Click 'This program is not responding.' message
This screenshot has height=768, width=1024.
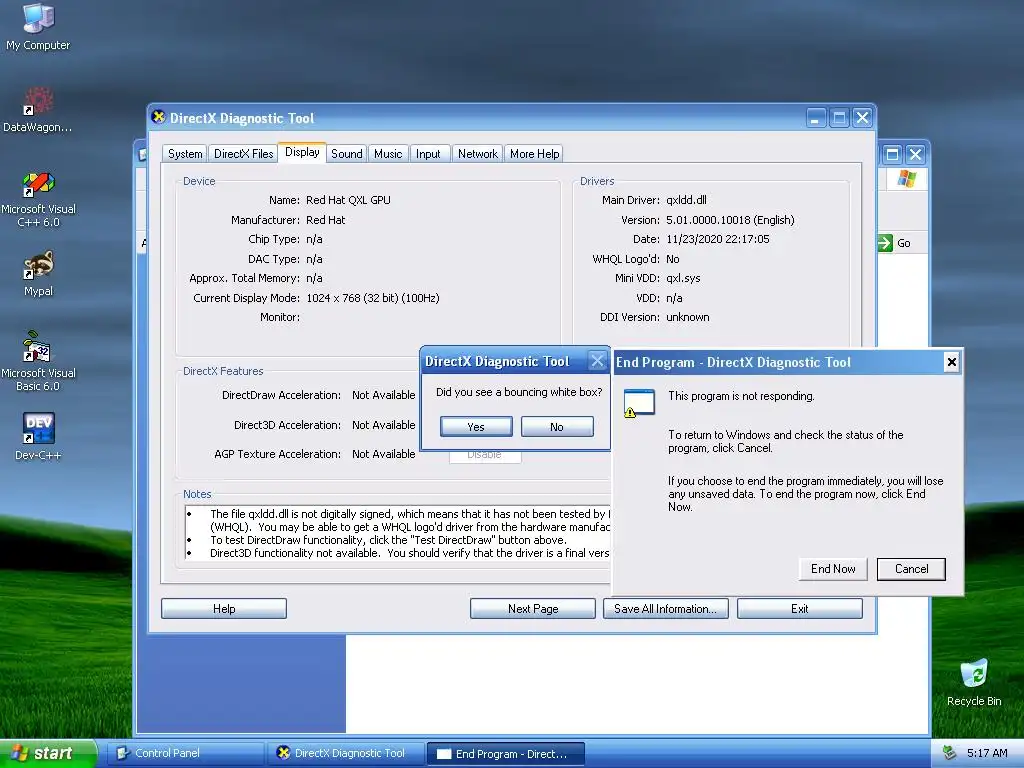tap(741, 396)
